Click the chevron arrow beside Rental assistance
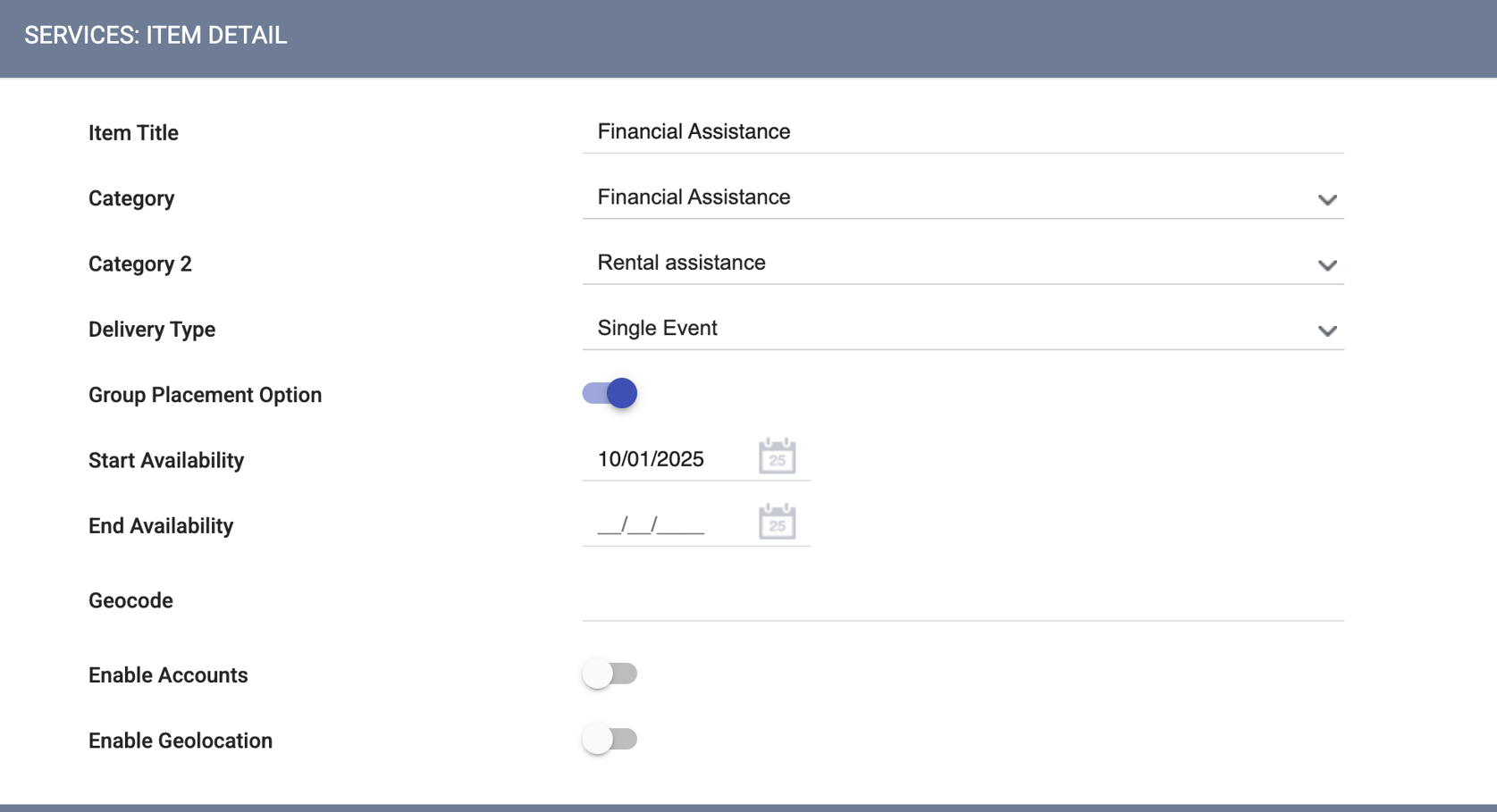The width and height of the screenshot is (1497, 812). [1326, 265]
